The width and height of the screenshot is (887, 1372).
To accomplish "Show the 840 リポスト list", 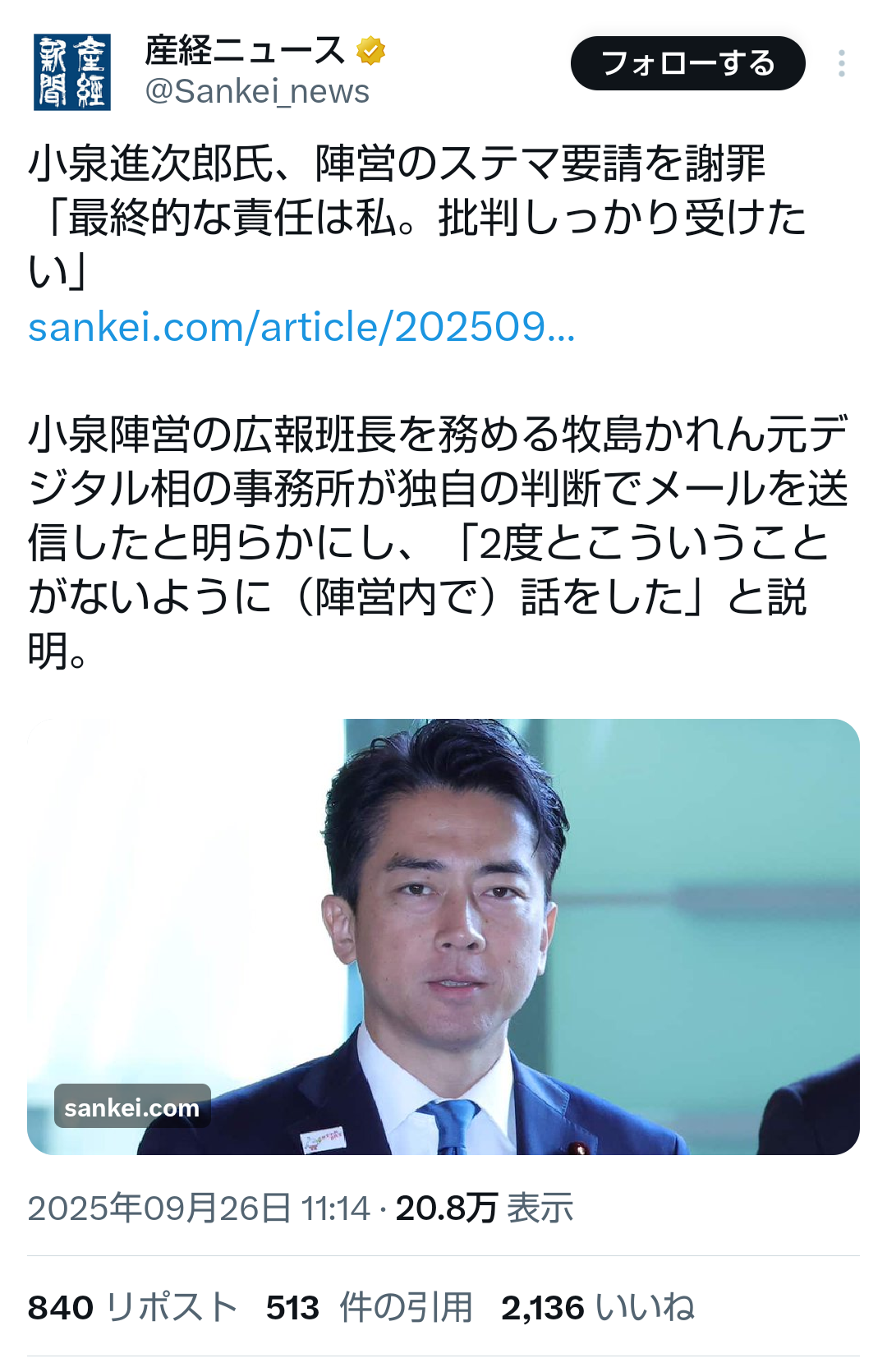I will point(132,1306).
